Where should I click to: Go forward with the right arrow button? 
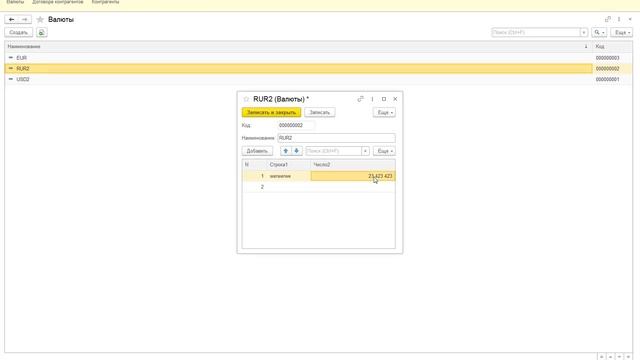[x=24, y=19]
